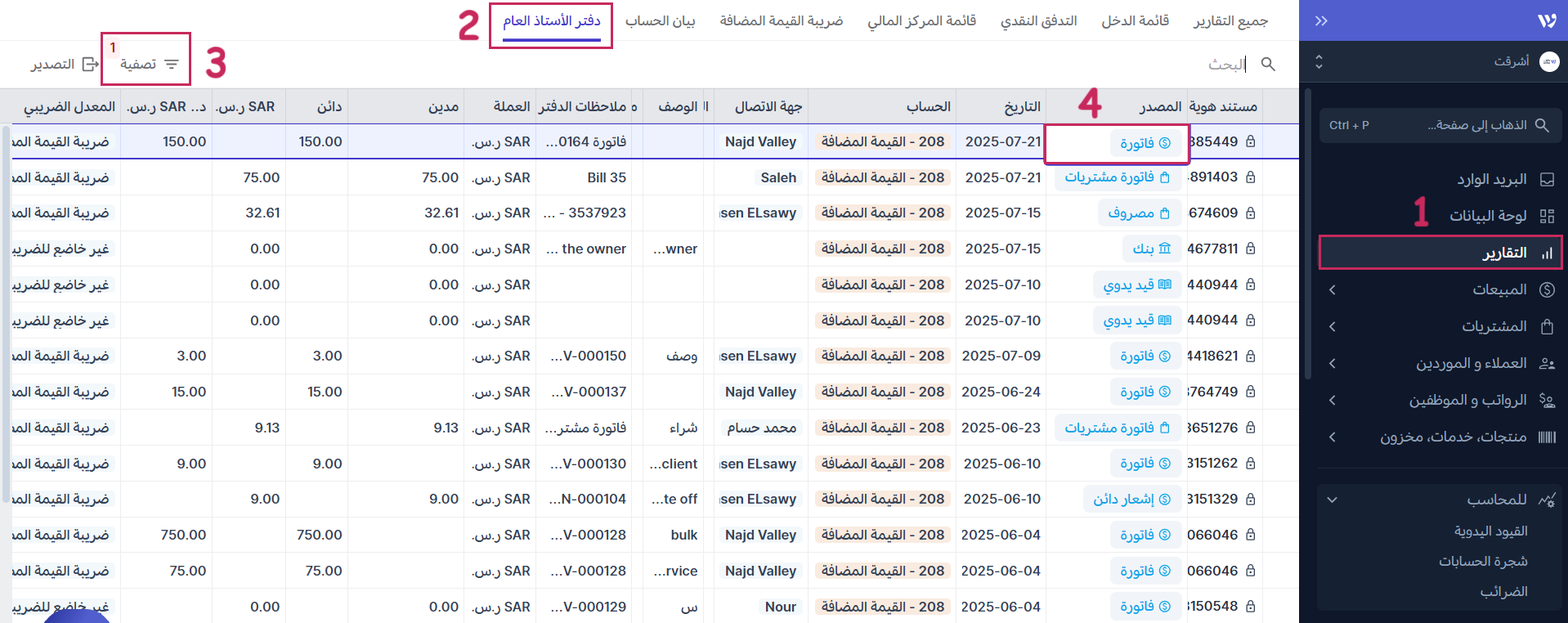Click the inbox (البريد الوارد) sidebar icon

(x=1547, y=179)
